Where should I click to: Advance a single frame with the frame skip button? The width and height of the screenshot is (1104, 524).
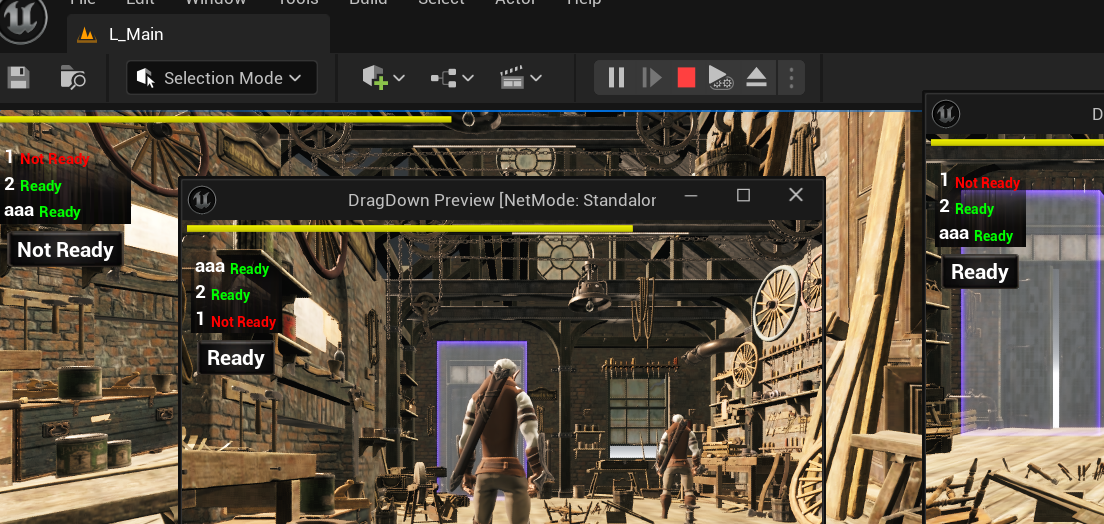pyautogui.click(x=651, y=77)
